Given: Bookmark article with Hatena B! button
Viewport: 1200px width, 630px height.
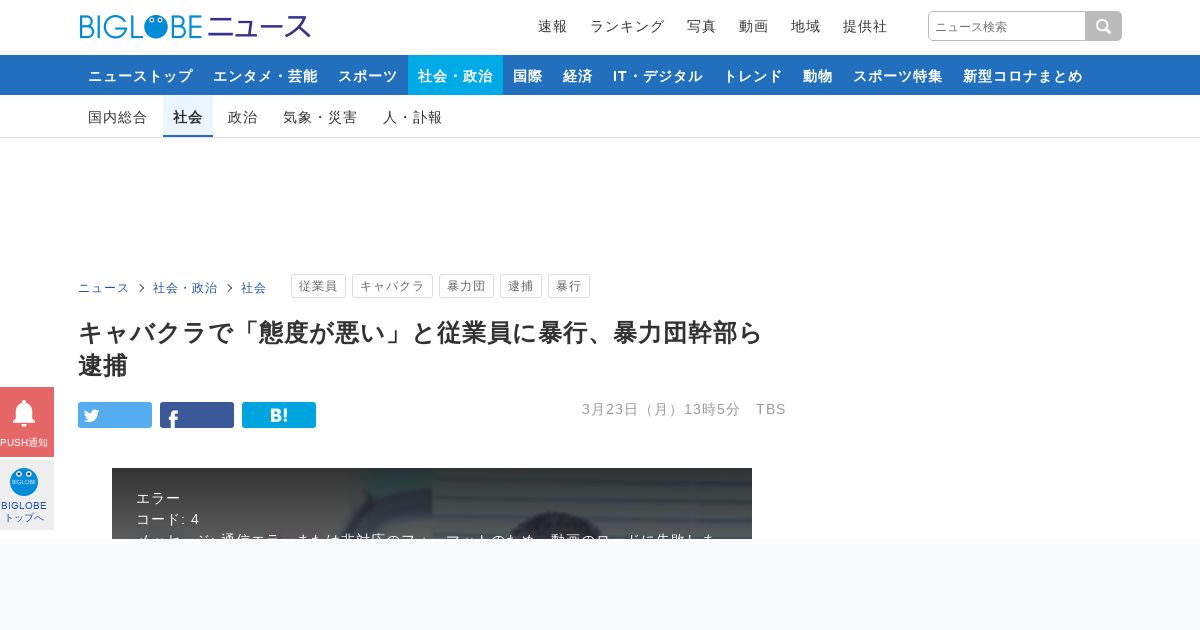Looking at the screenshot, I should coord(279,415).
